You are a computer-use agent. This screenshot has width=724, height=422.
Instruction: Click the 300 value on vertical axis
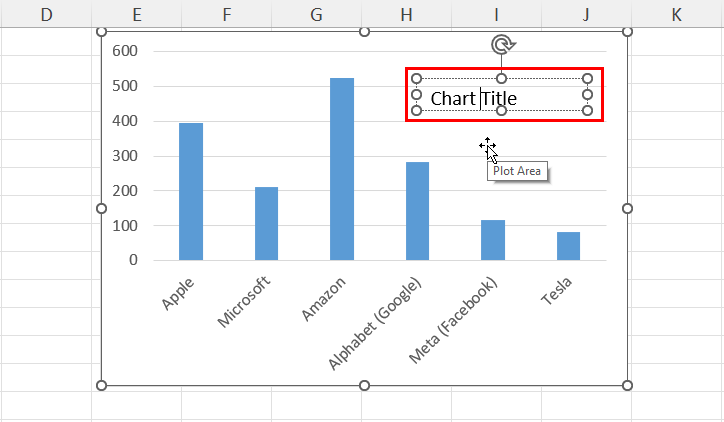click(125, 156)
